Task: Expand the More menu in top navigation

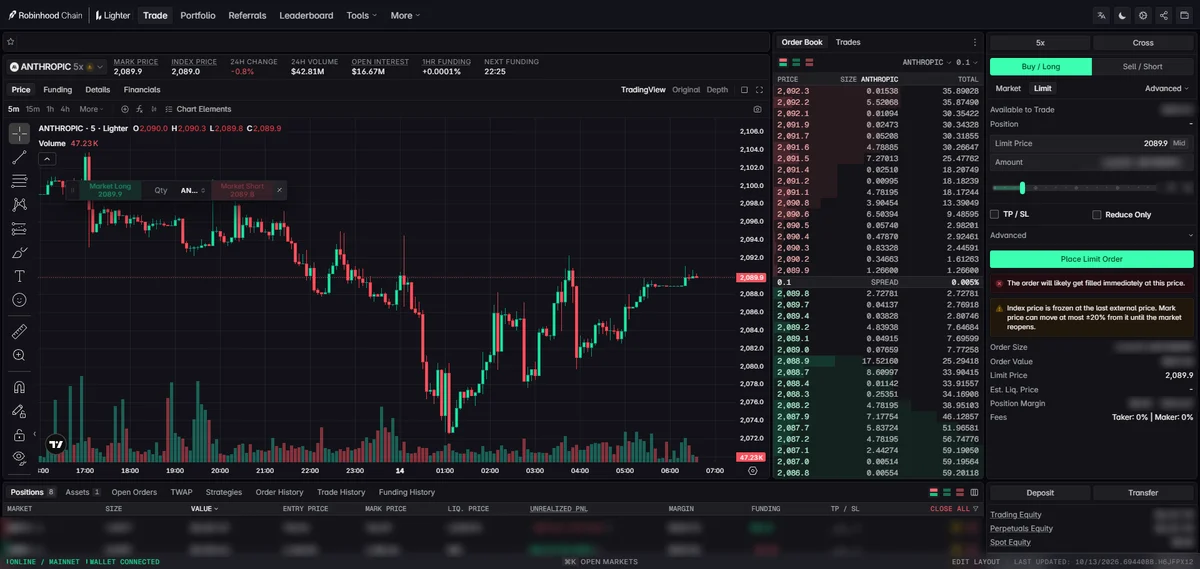Action: [x=405, y=15]
